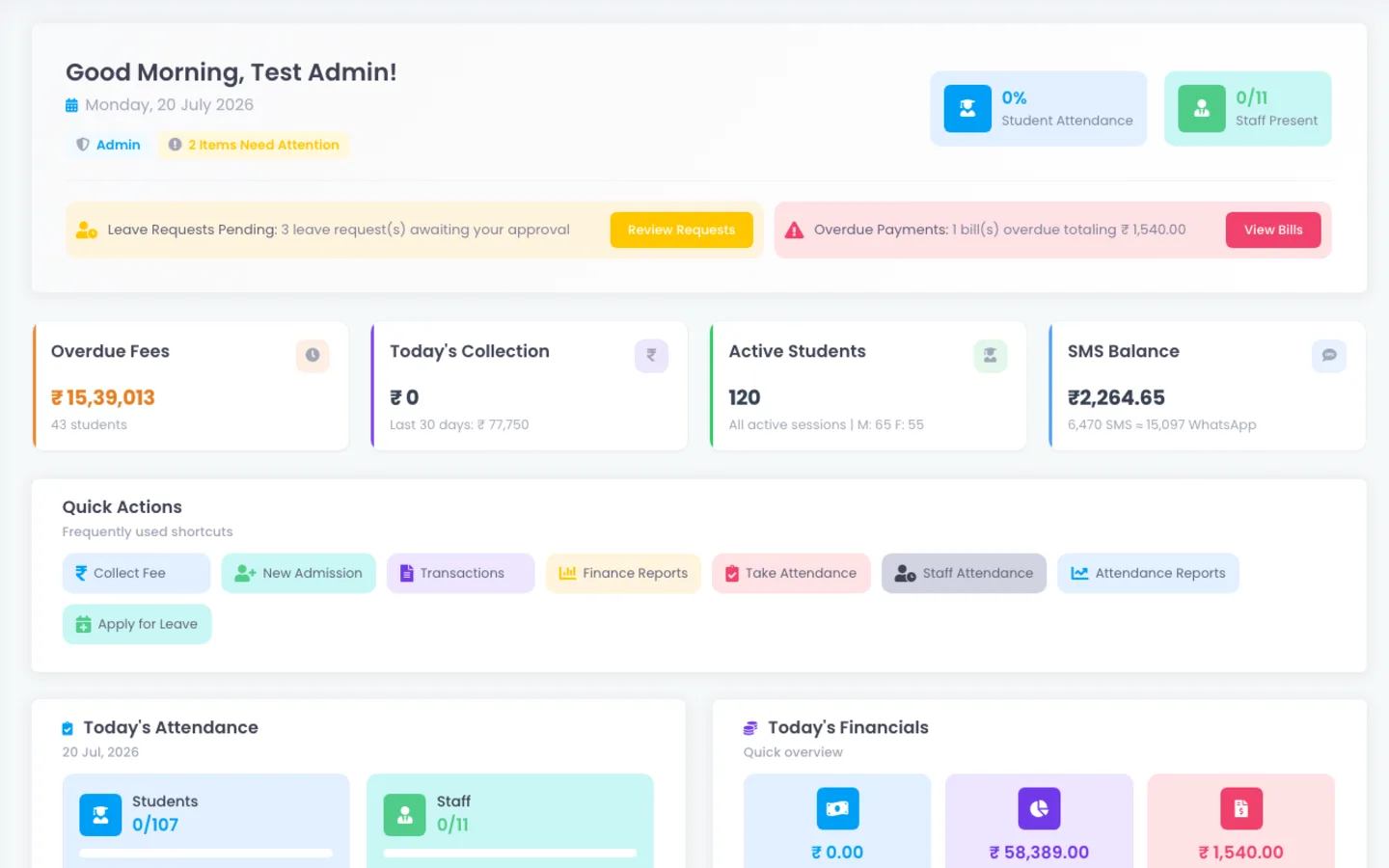The image size is (1389, 868).
Task: Click the 0% Student Attendance tile
Action: (1038, 109)
